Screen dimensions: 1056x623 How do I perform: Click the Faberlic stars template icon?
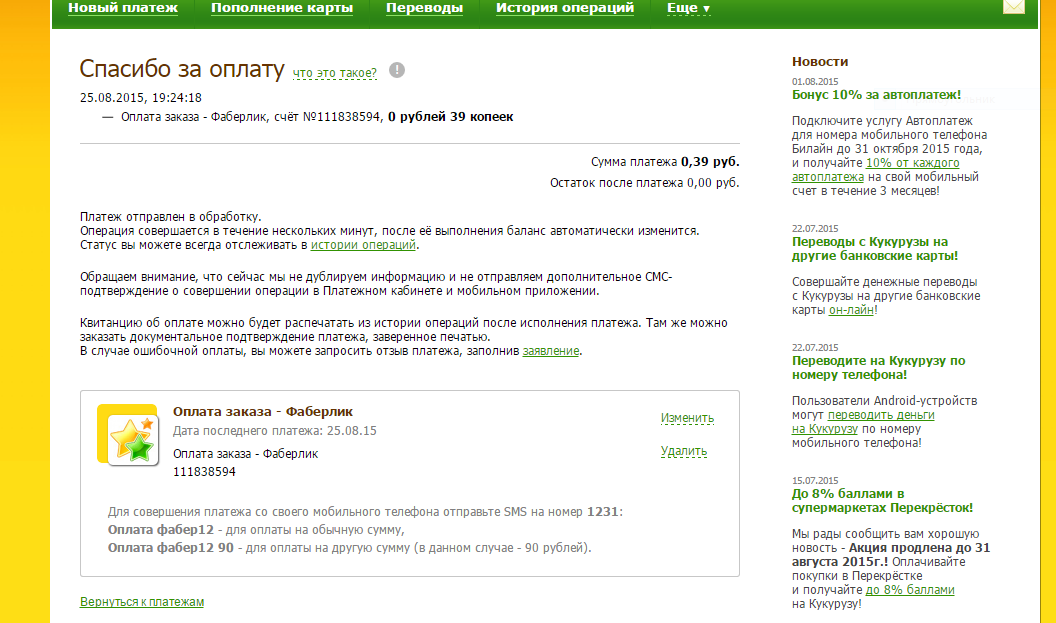(x=128, y=435)
